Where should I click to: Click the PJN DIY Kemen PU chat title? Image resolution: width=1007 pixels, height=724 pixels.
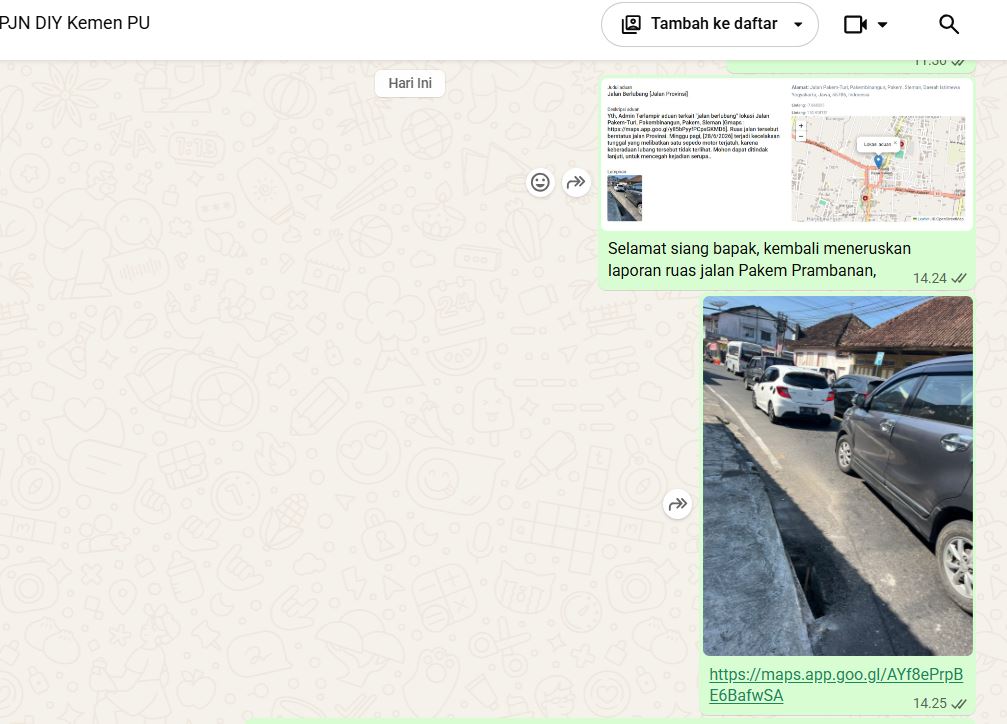point(74,23)
